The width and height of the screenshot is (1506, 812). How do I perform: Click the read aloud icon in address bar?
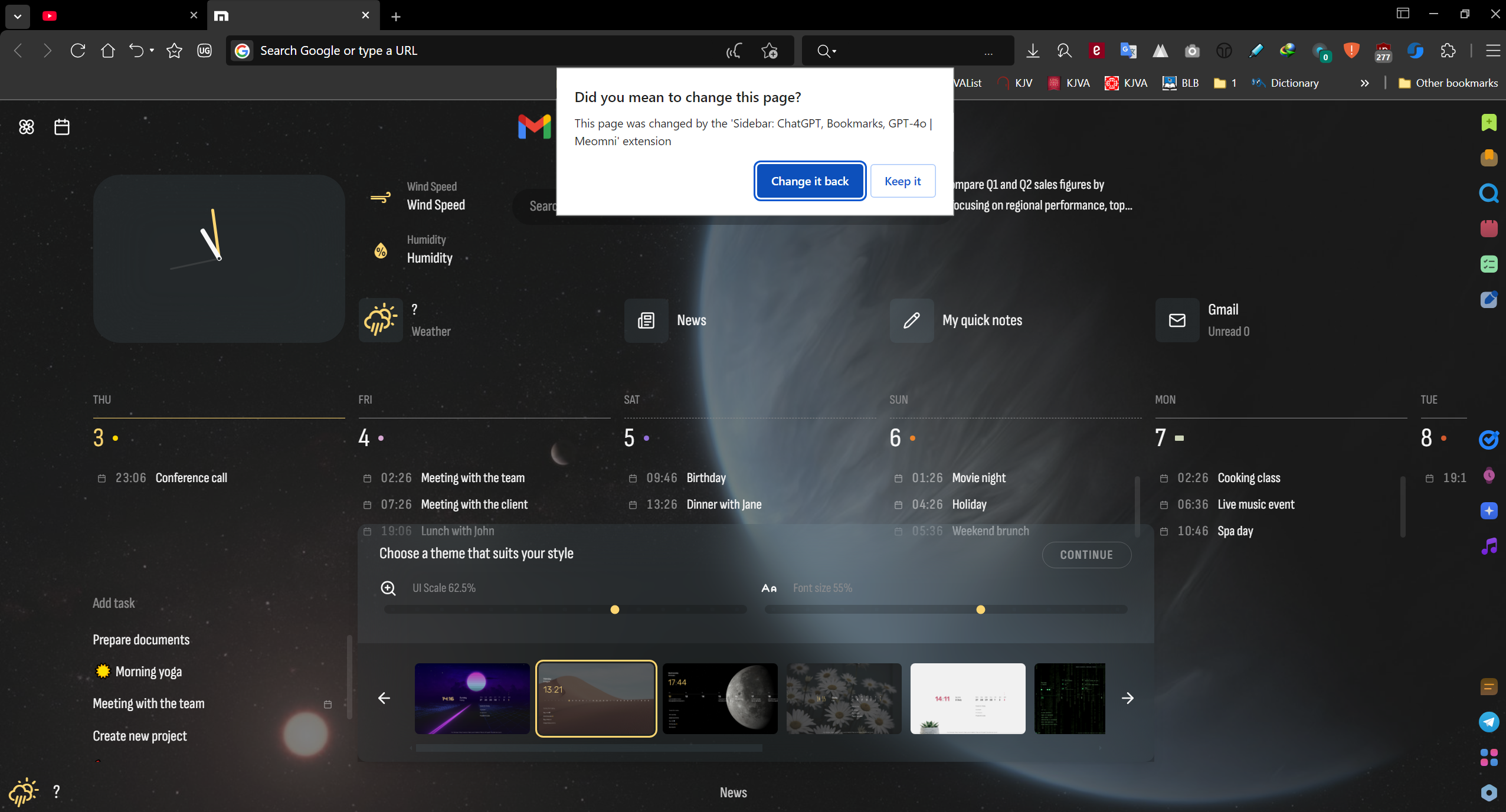click(x=734, y=51)
